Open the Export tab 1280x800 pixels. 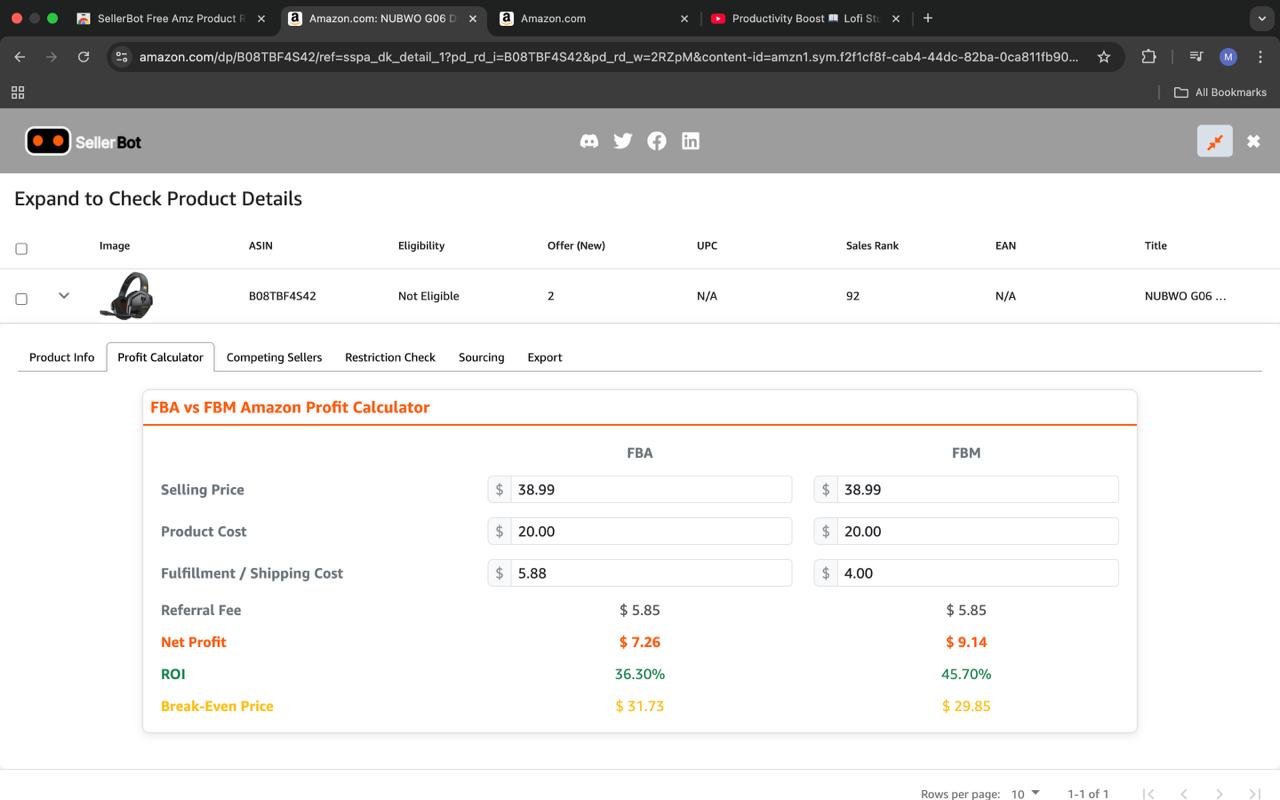click(545, 357)
